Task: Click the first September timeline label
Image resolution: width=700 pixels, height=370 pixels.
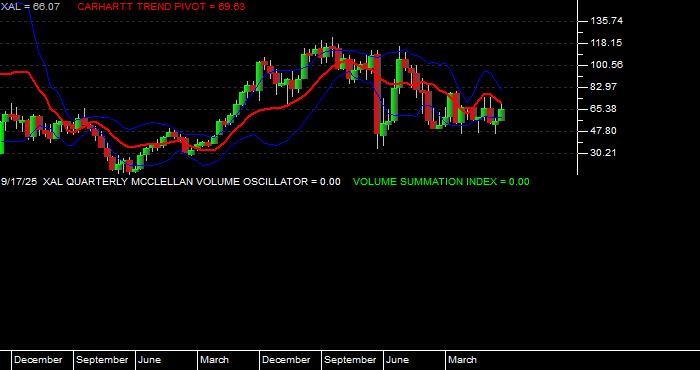Action: pyautogui.click(x=102, y=360)
